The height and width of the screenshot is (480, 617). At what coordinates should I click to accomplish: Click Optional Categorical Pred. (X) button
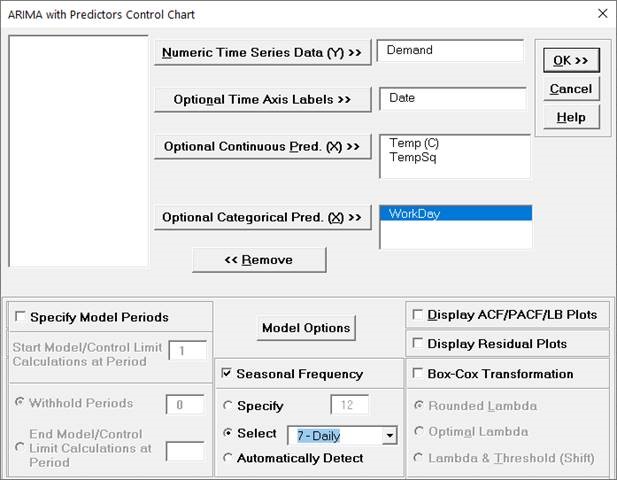point(263,217)
